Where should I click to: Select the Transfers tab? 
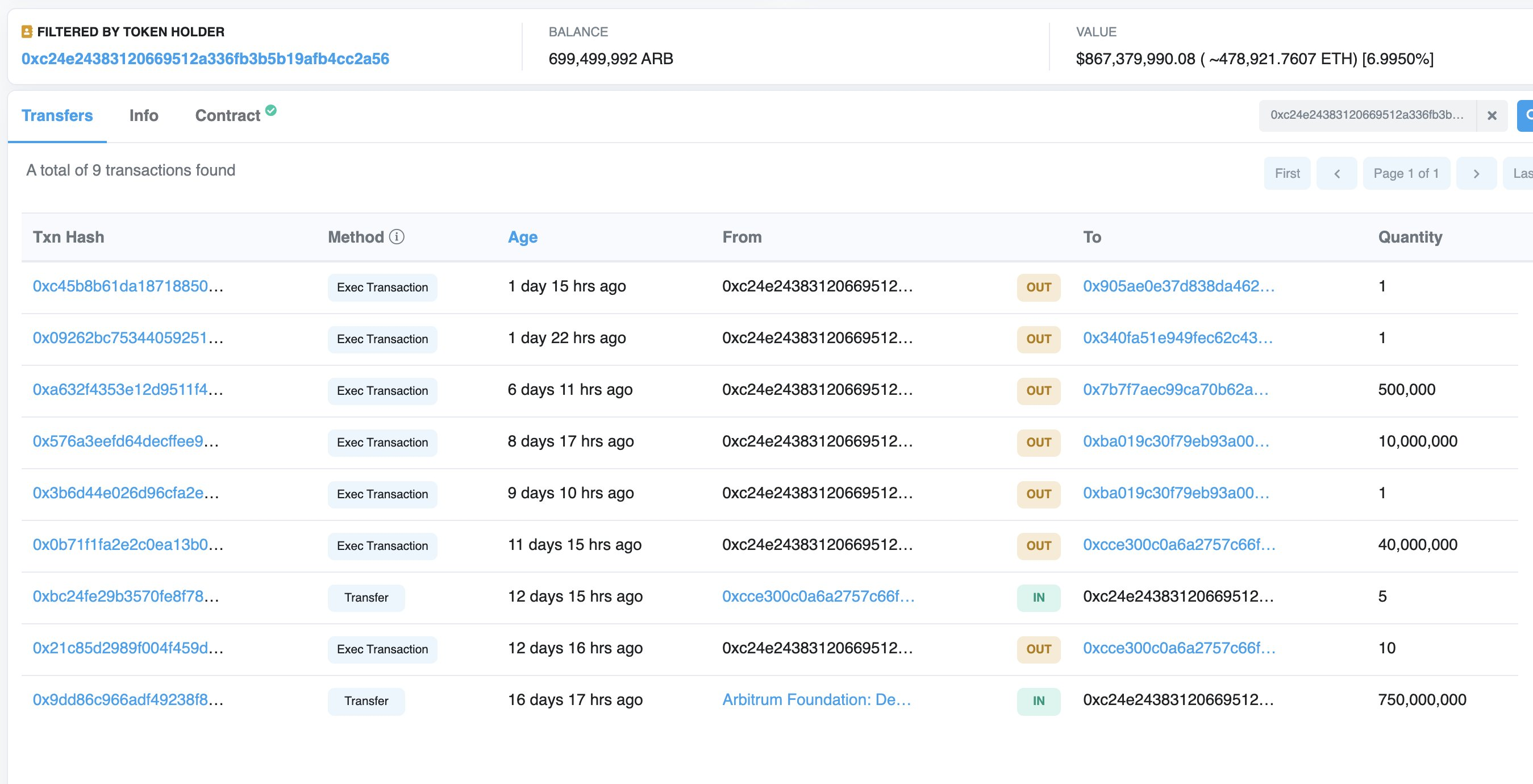[57, 115]
